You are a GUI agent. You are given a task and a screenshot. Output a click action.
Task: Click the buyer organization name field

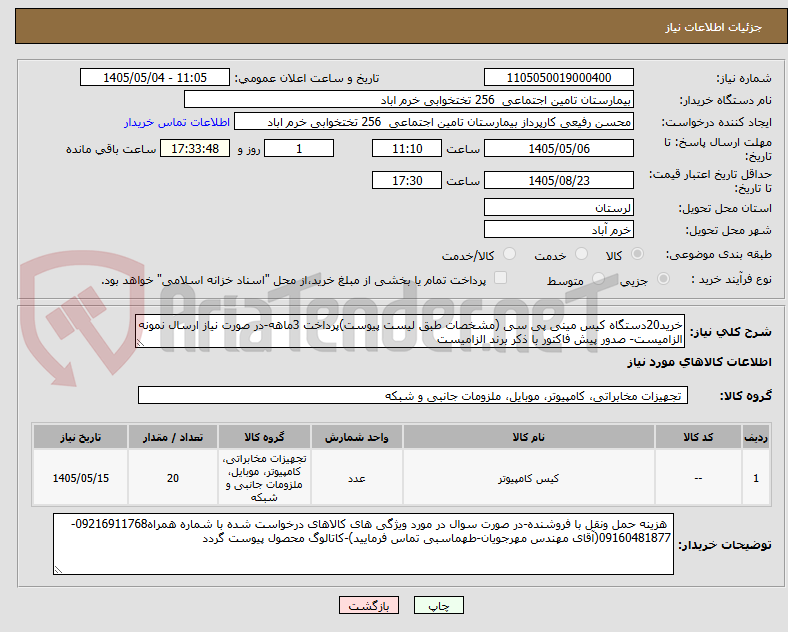tap(409, 99)
